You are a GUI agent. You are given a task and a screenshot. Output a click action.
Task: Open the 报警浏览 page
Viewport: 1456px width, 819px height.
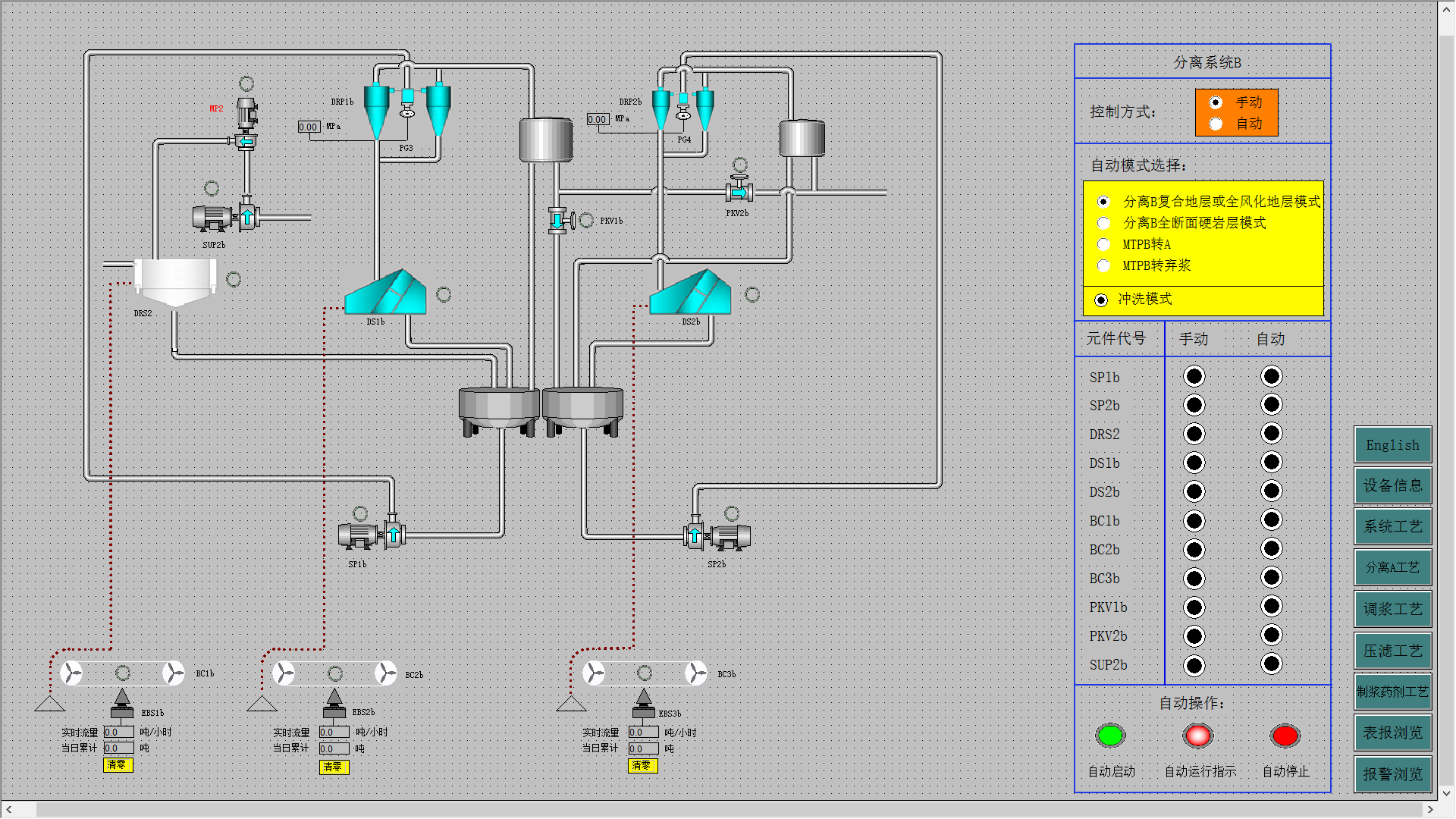point(1392,774)
